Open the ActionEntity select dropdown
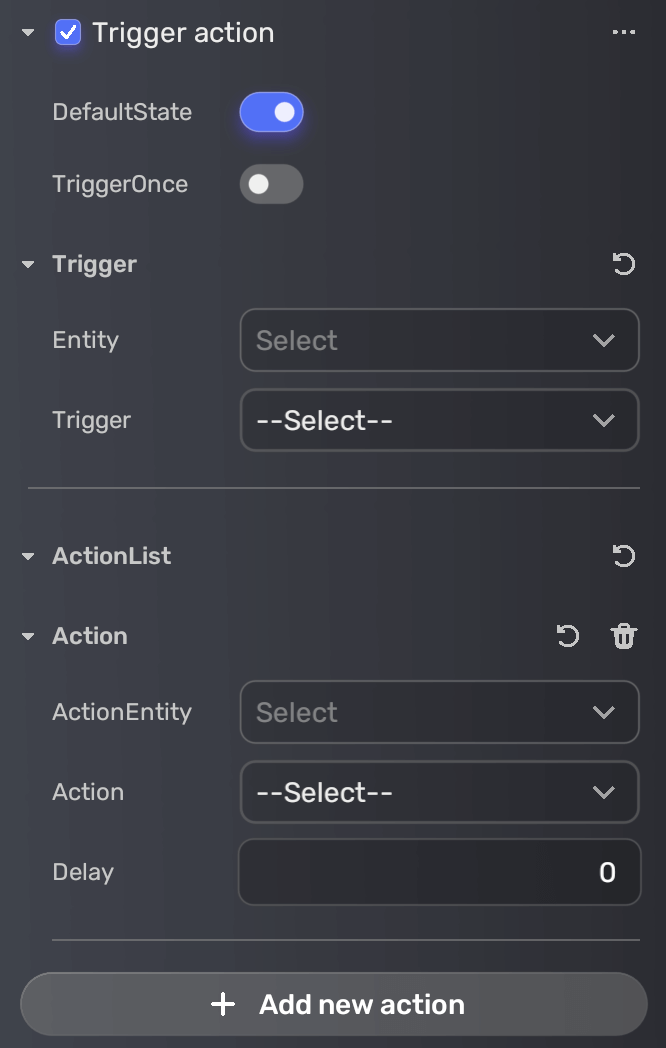Screen dimensions: 666x1048 pyautogui.click(x=439, y=712)
